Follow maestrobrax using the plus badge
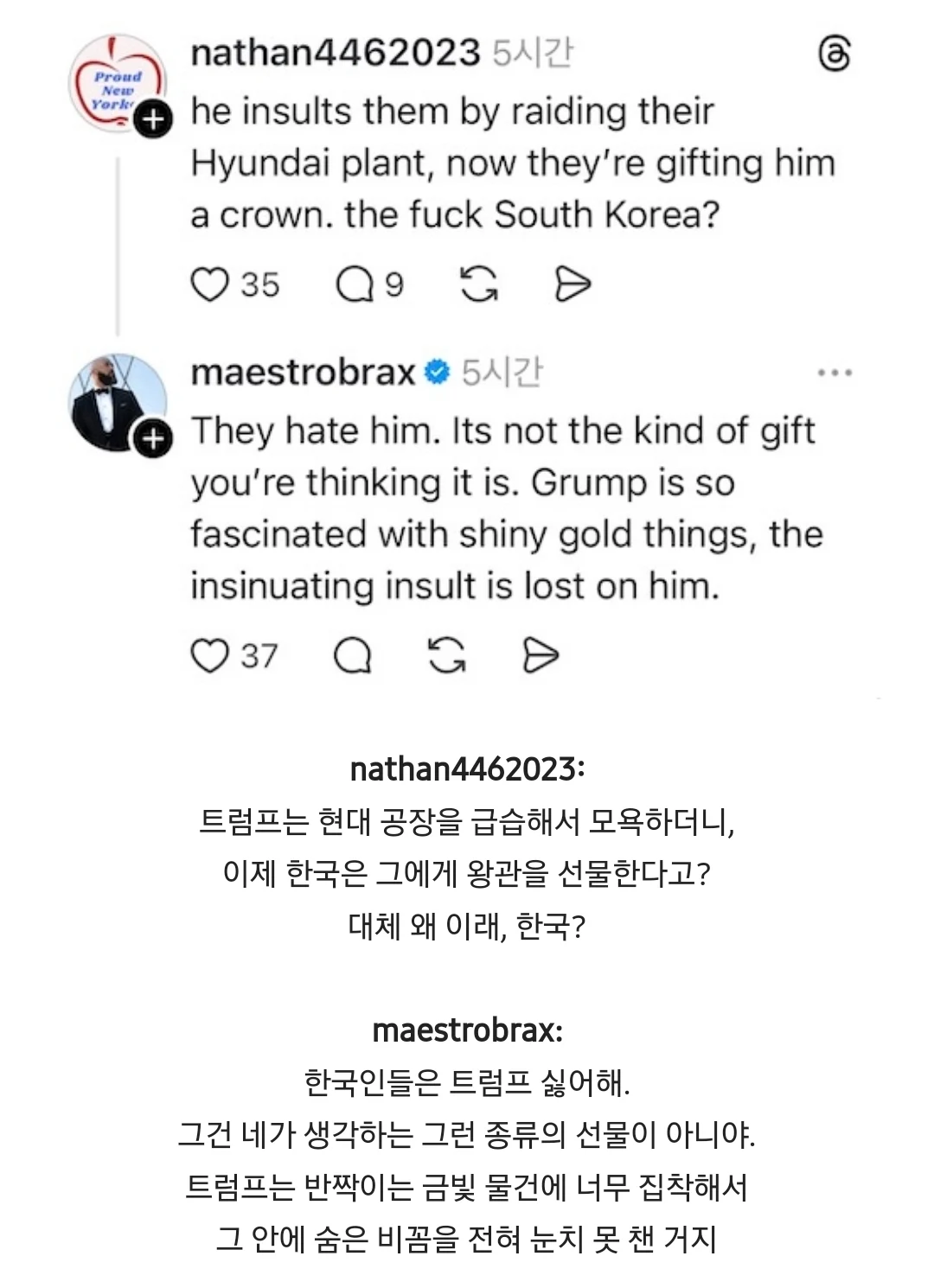Screen dimensions: 934x1288 153,439
